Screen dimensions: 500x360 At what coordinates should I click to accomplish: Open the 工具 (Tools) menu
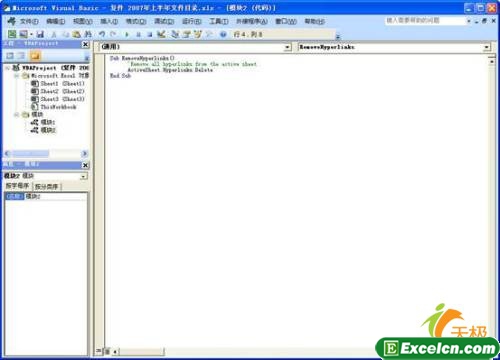coord(219,21)
